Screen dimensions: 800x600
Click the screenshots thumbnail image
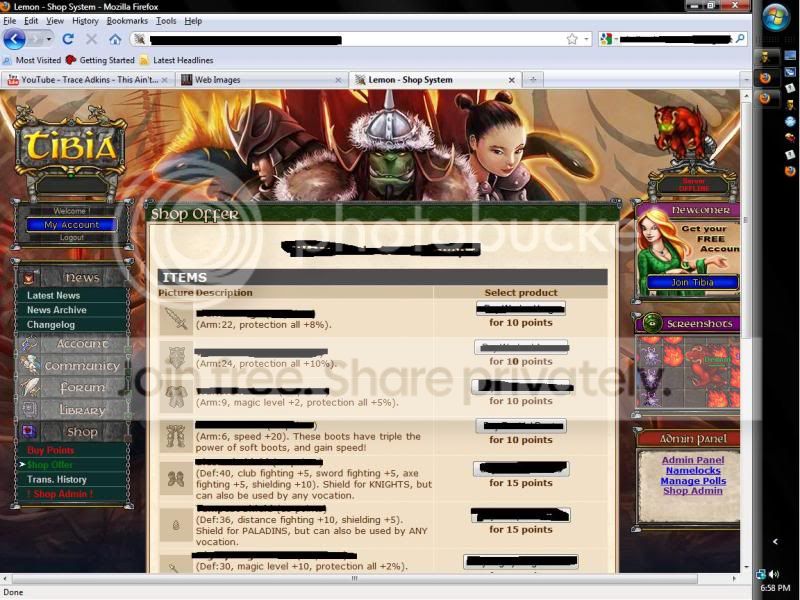click(688, 371)
